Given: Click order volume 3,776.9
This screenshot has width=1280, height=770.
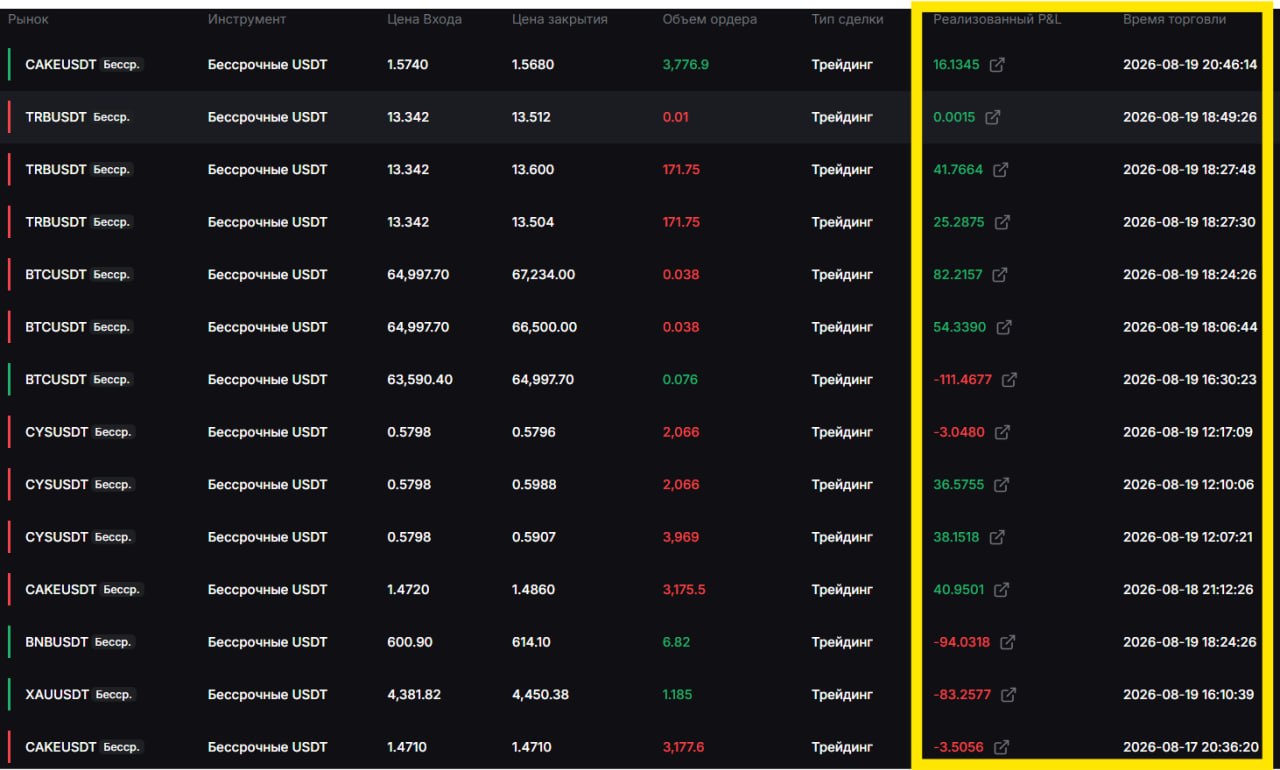Looking at the screenshot, I should [x=686, y=65].
